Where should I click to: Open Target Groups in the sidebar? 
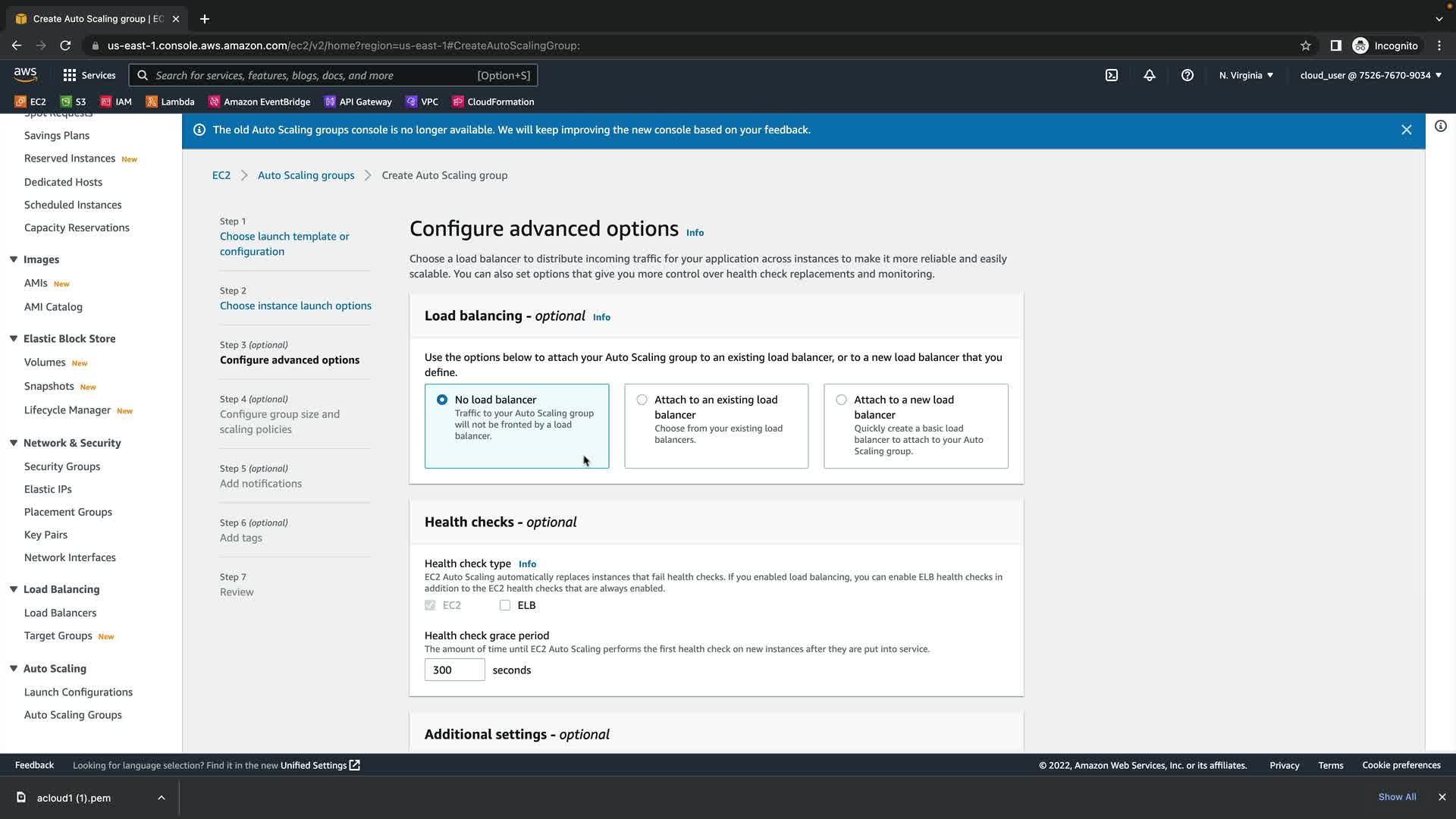[58, 635]
